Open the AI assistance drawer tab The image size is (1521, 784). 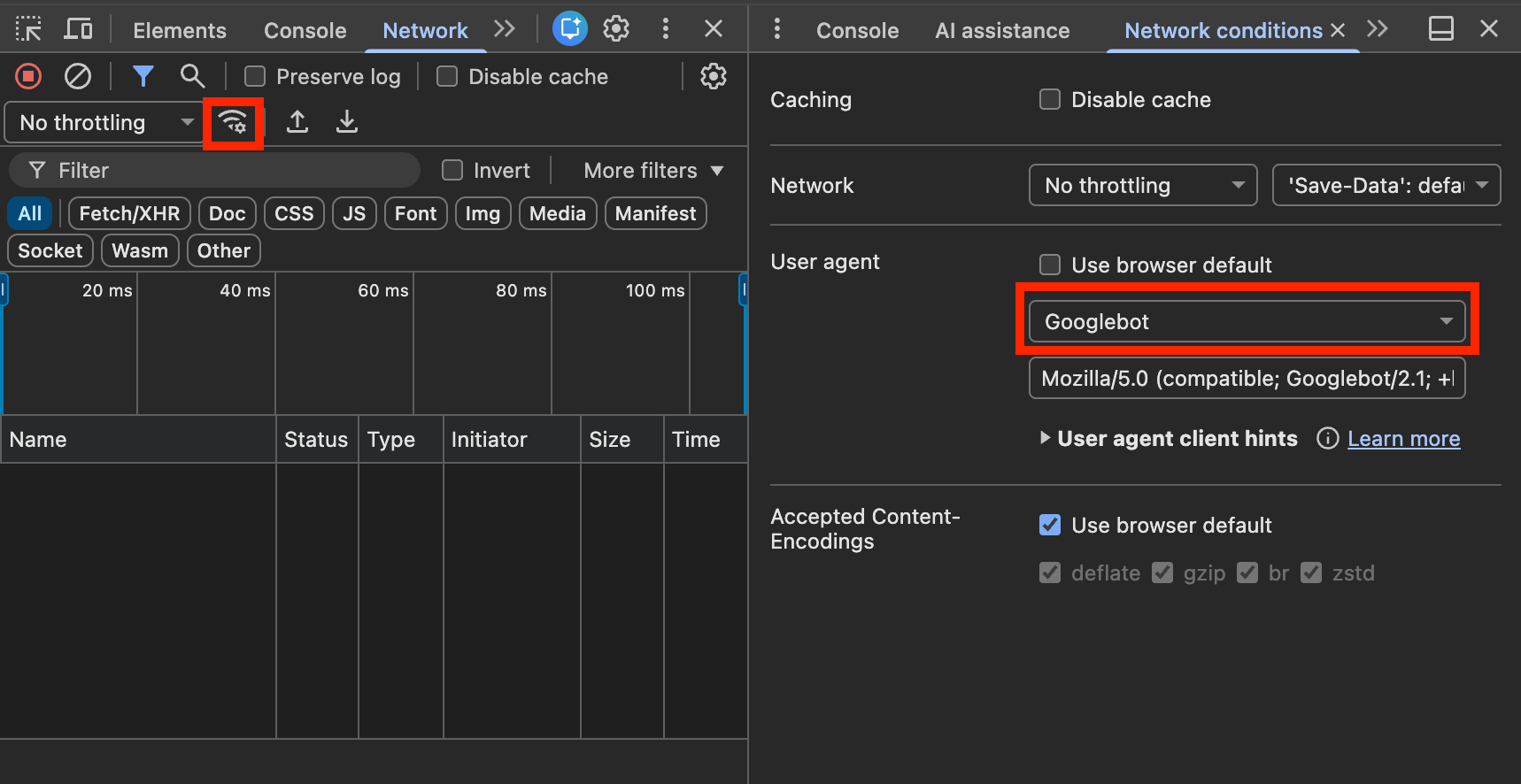click(1002, 31)
